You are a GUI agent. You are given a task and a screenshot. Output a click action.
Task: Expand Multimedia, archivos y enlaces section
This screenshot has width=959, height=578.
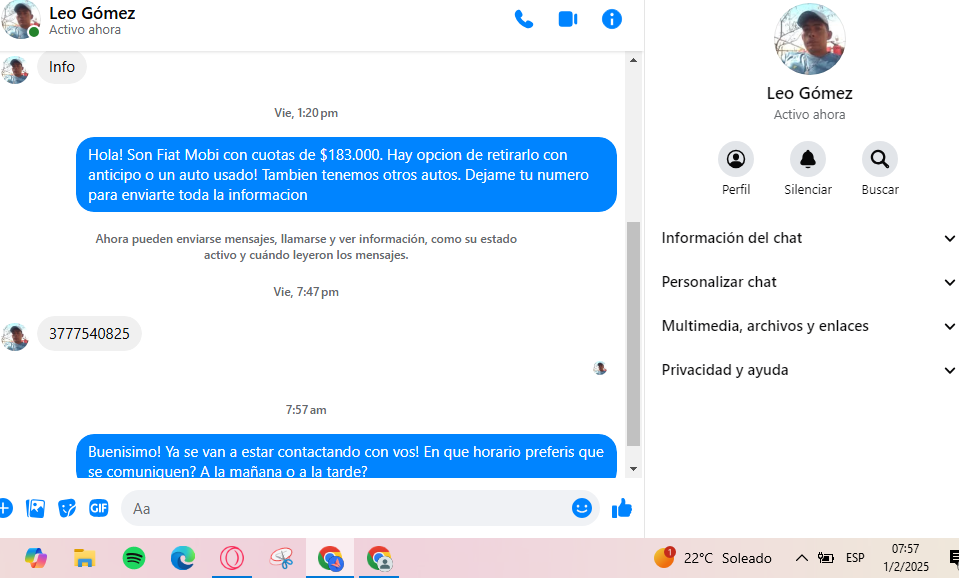coord(808,326)
